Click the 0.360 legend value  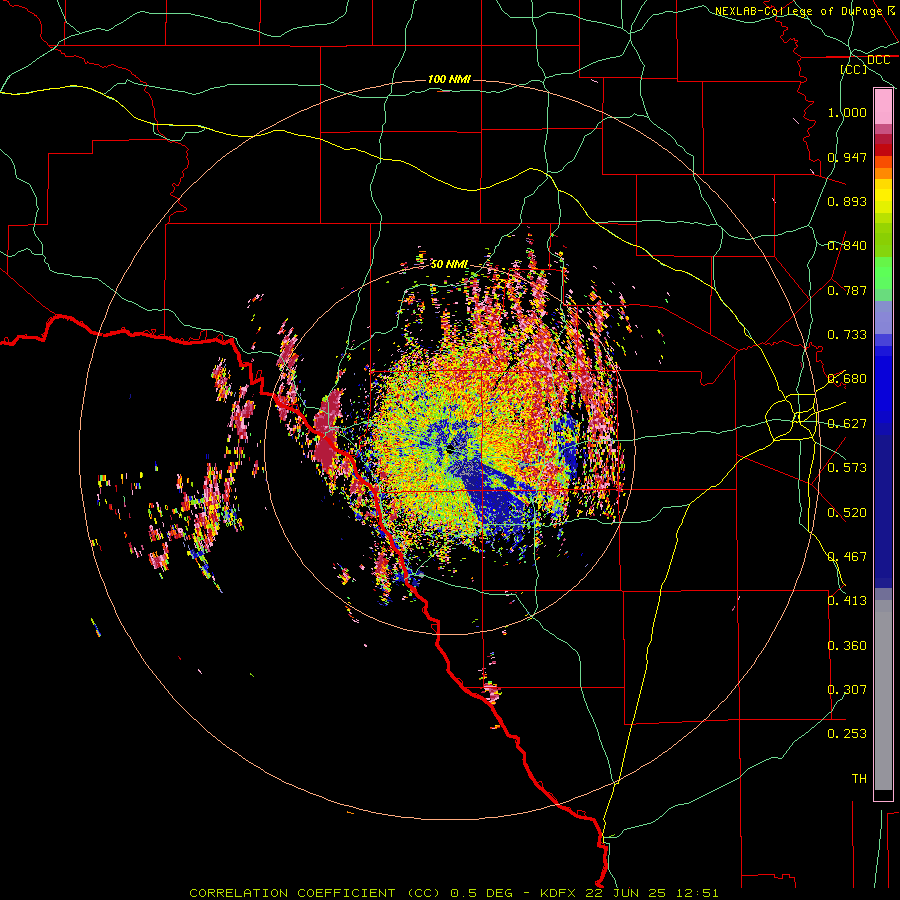[847, 646]
